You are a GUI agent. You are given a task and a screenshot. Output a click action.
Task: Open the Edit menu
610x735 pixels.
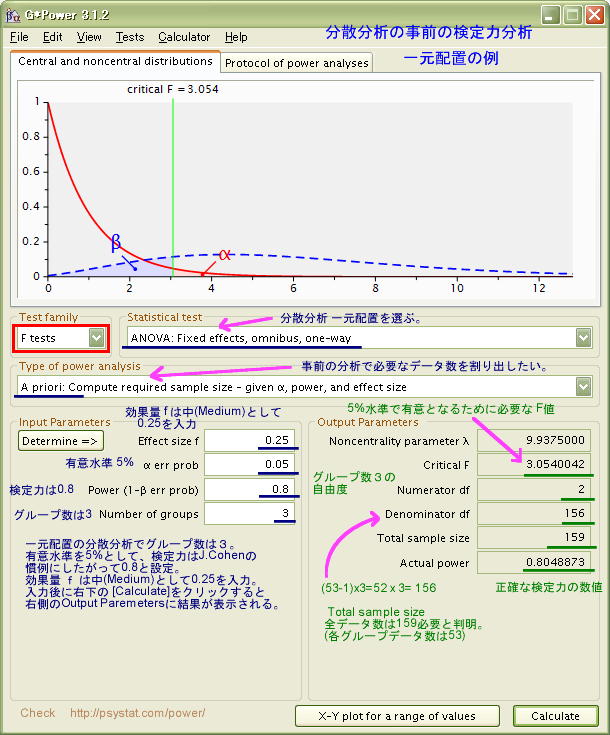52,37
